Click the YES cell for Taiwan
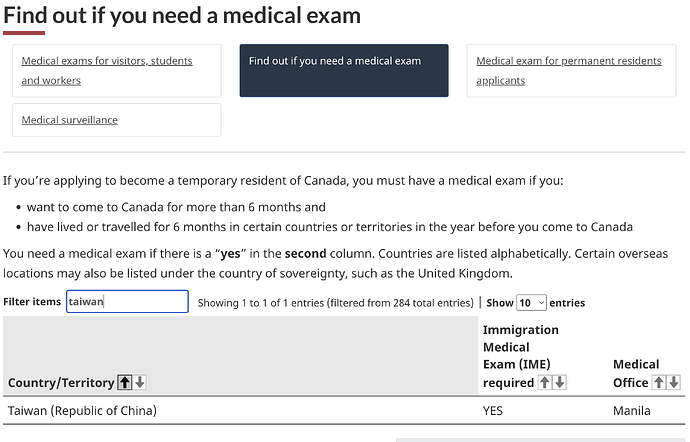 [492, 411]
